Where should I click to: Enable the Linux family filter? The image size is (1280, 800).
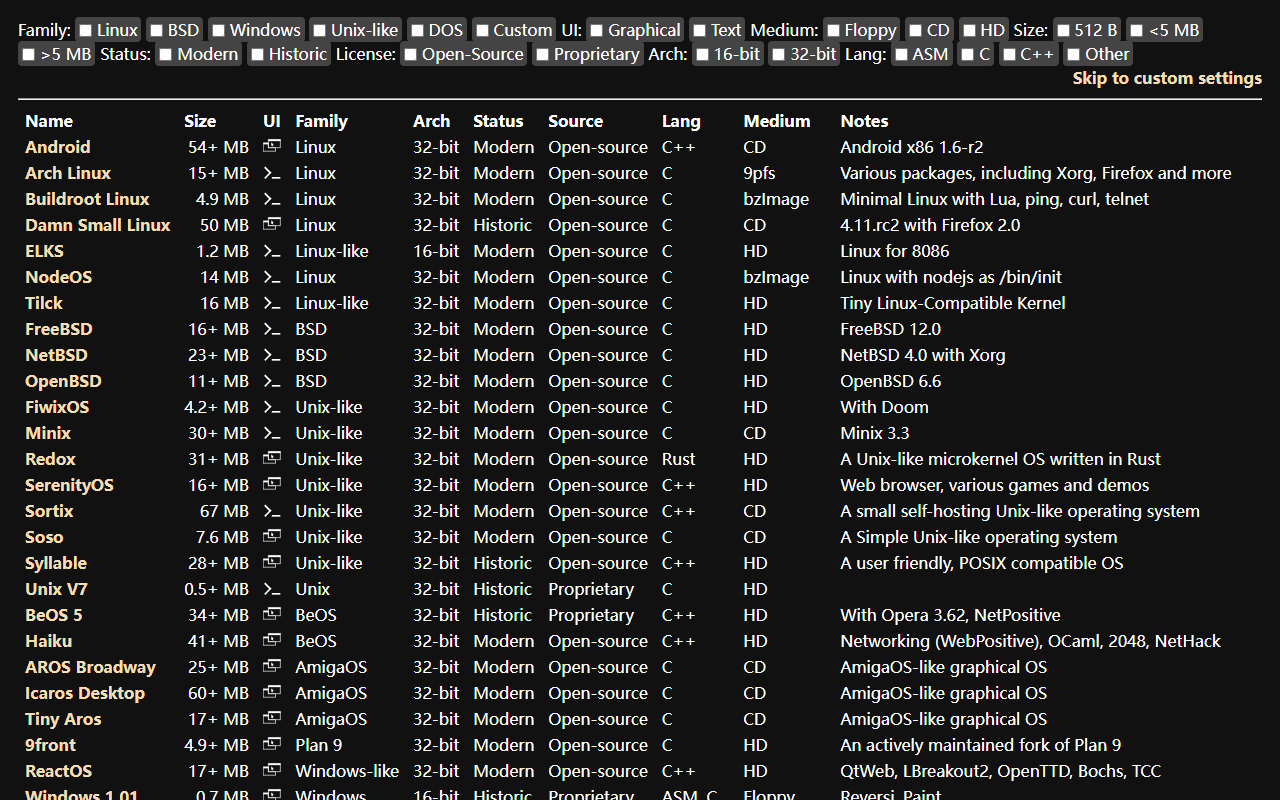point(86,31)
